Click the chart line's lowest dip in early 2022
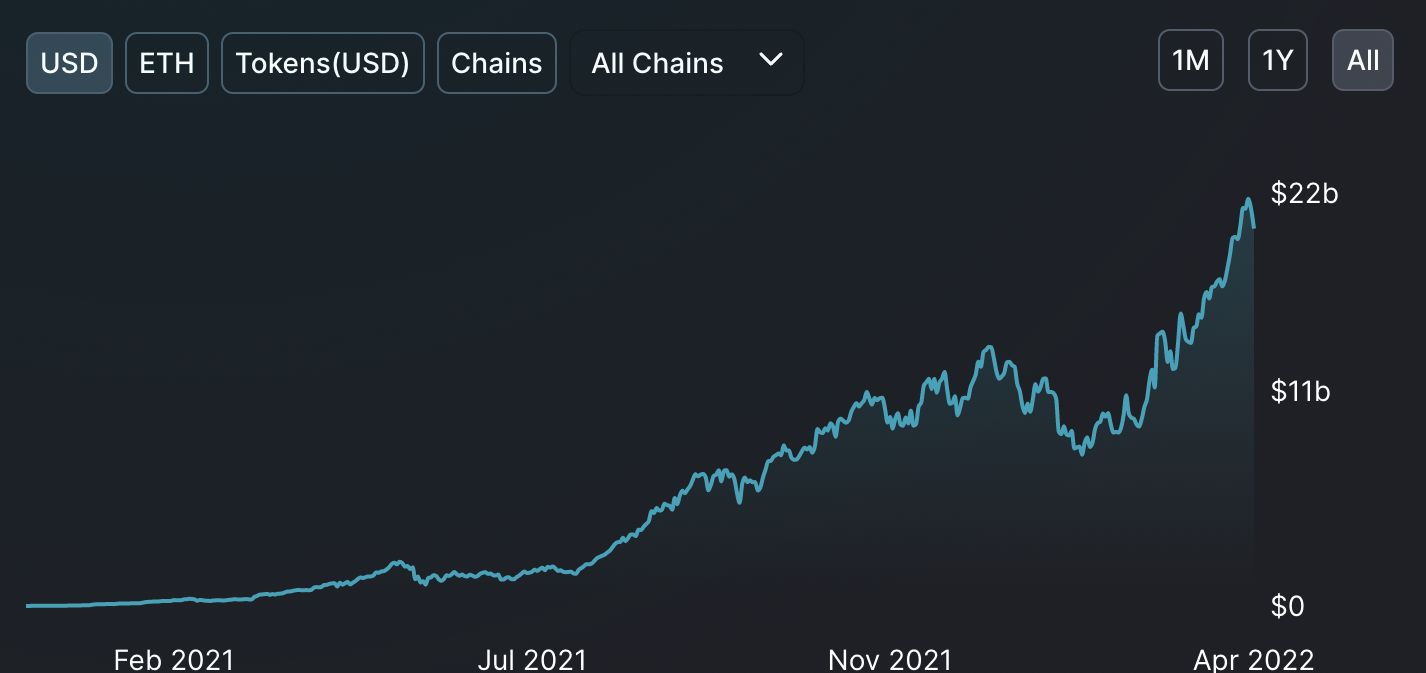 pos(1082,453)
